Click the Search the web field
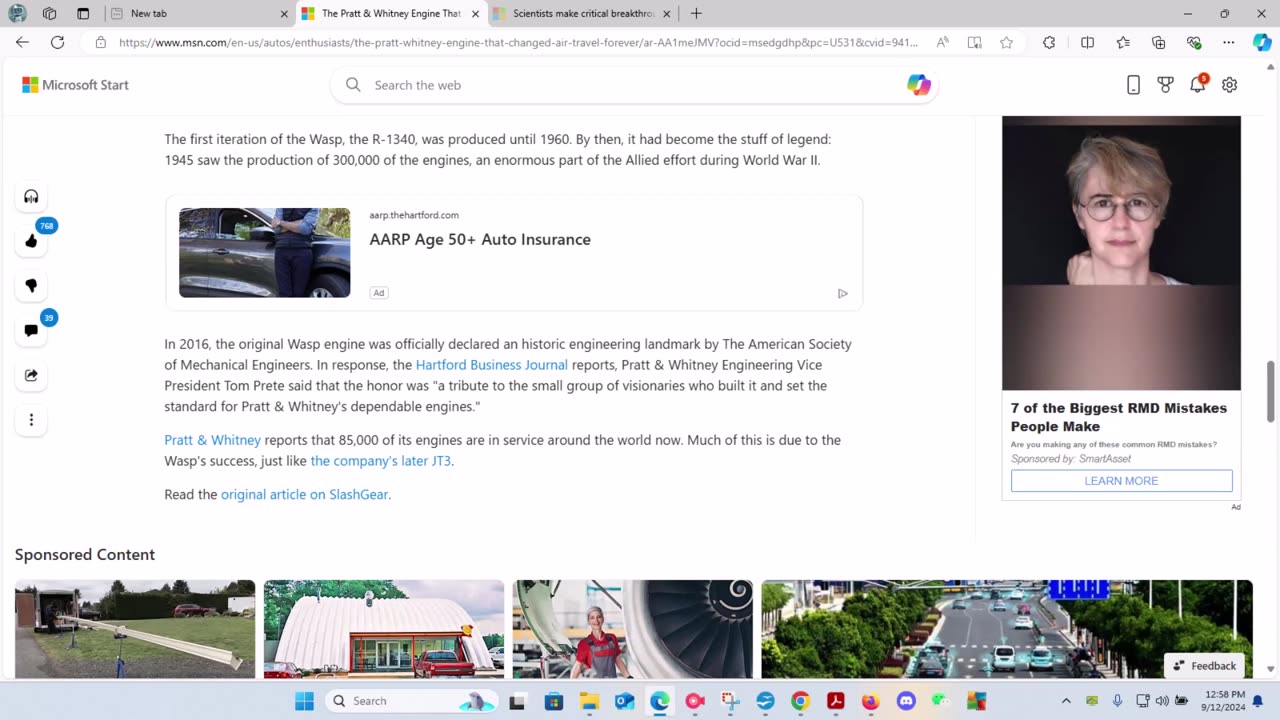The height and width of the screenshot is (720, 1280). point(634,85)
